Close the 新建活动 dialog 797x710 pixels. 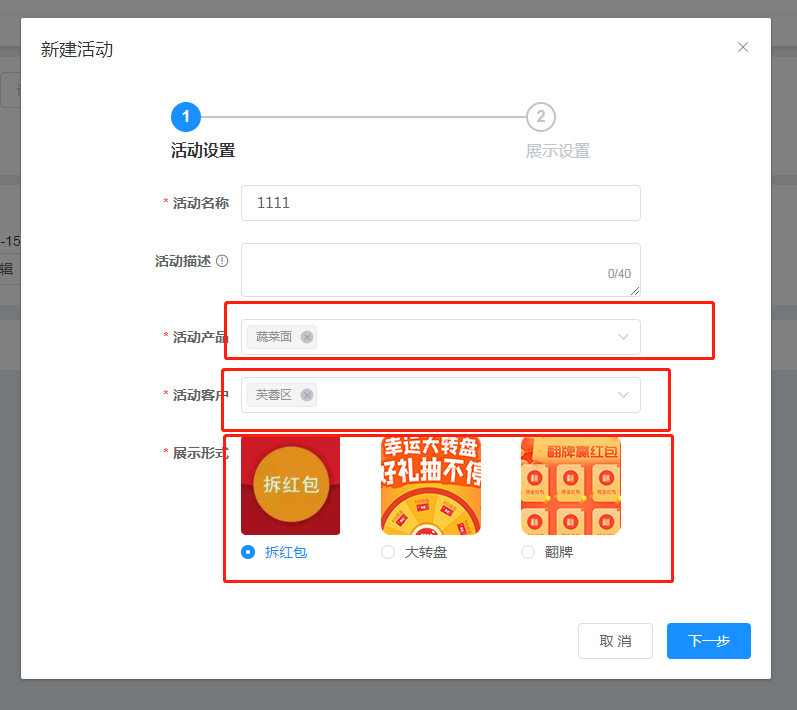pyautogui.click(x=743, y=47)
